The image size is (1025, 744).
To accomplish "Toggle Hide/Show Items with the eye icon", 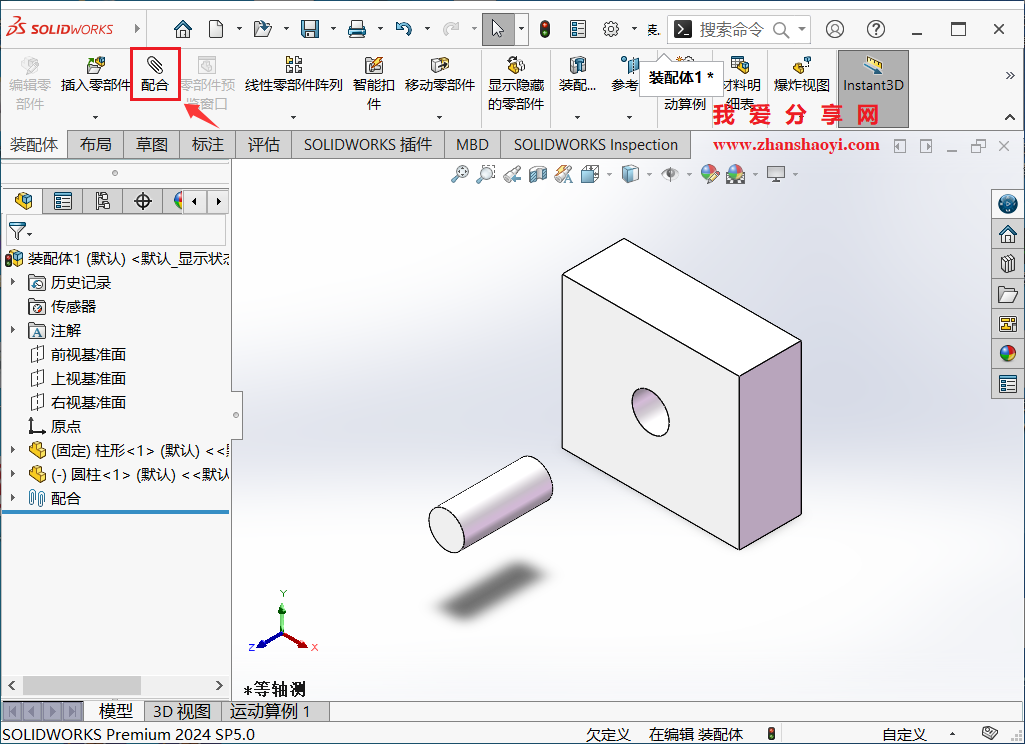I will (668, 174).
